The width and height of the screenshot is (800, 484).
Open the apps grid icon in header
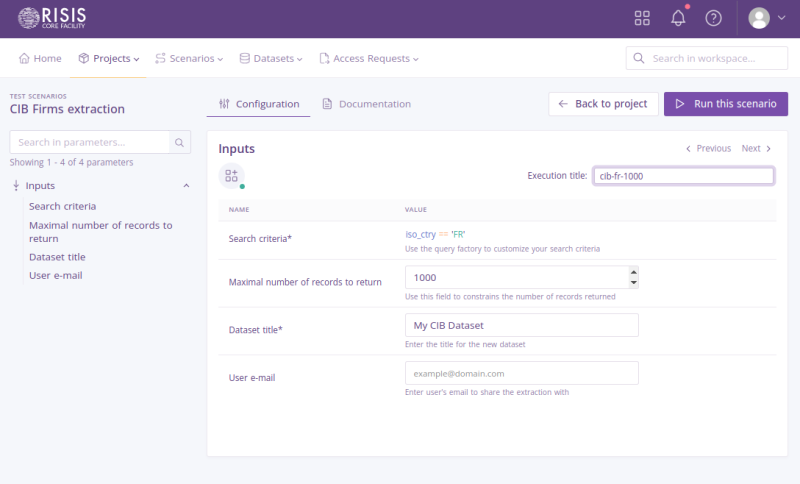[642, 18]
